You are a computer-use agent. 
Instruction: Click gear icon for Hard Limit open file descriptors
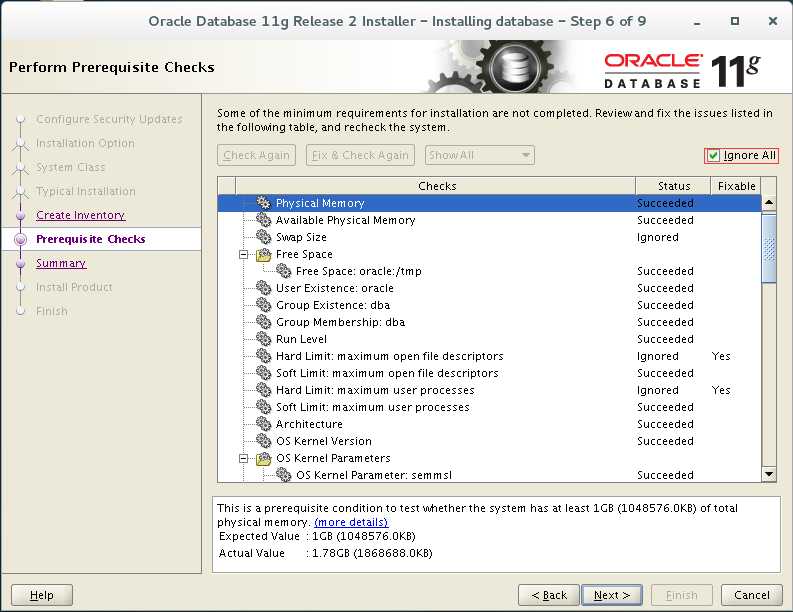click(263, 356)
